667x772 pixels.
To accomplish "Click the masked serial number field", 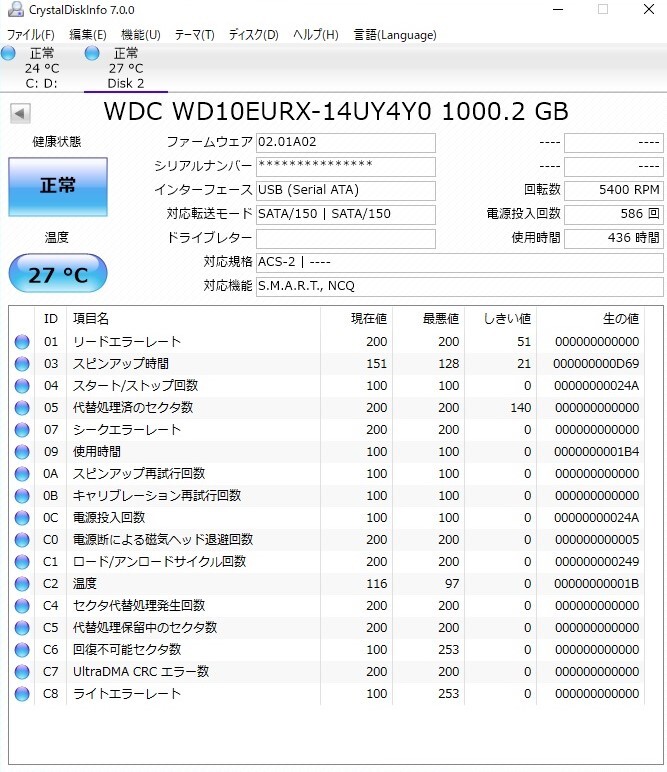I will (x=346, y=166).
